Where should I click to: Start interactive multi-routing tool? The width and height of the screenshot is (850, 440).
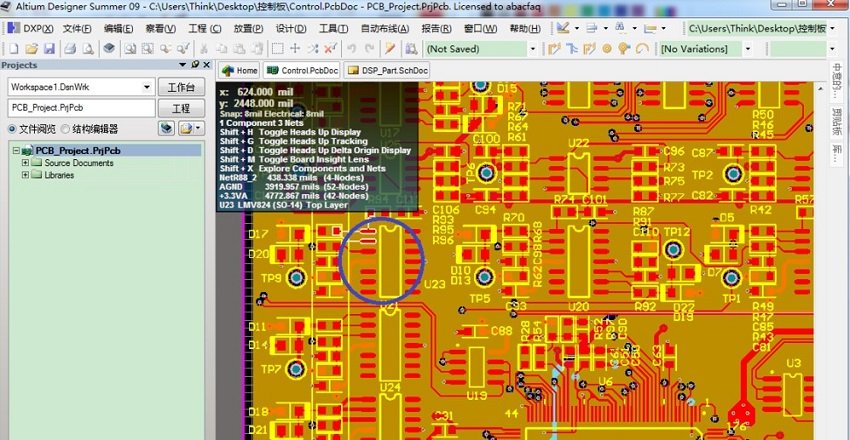pos(589,49)
